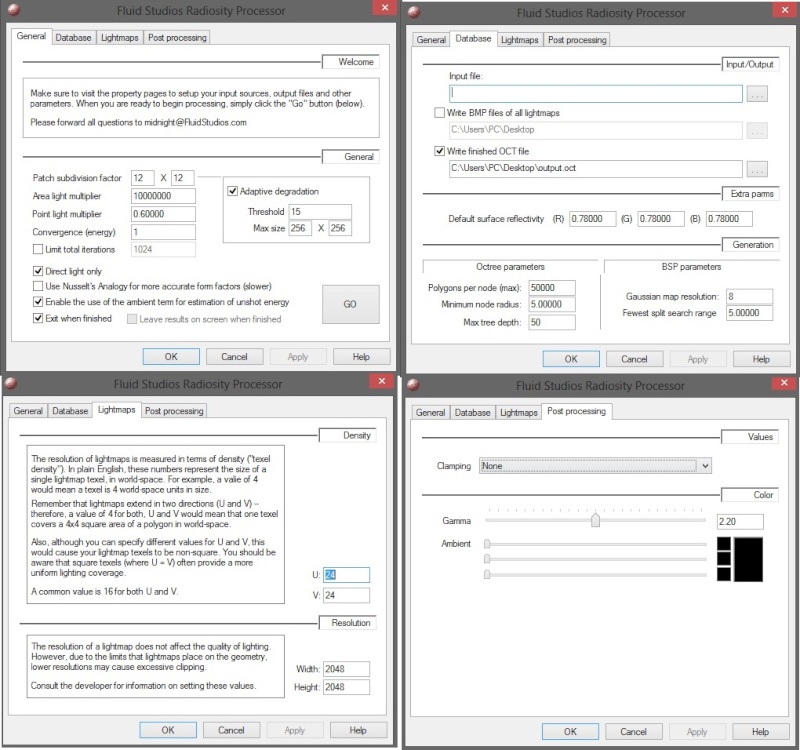Click the Convergence (energy) field
Viewport: 800px width, 750px height.
tap(163, 232)
